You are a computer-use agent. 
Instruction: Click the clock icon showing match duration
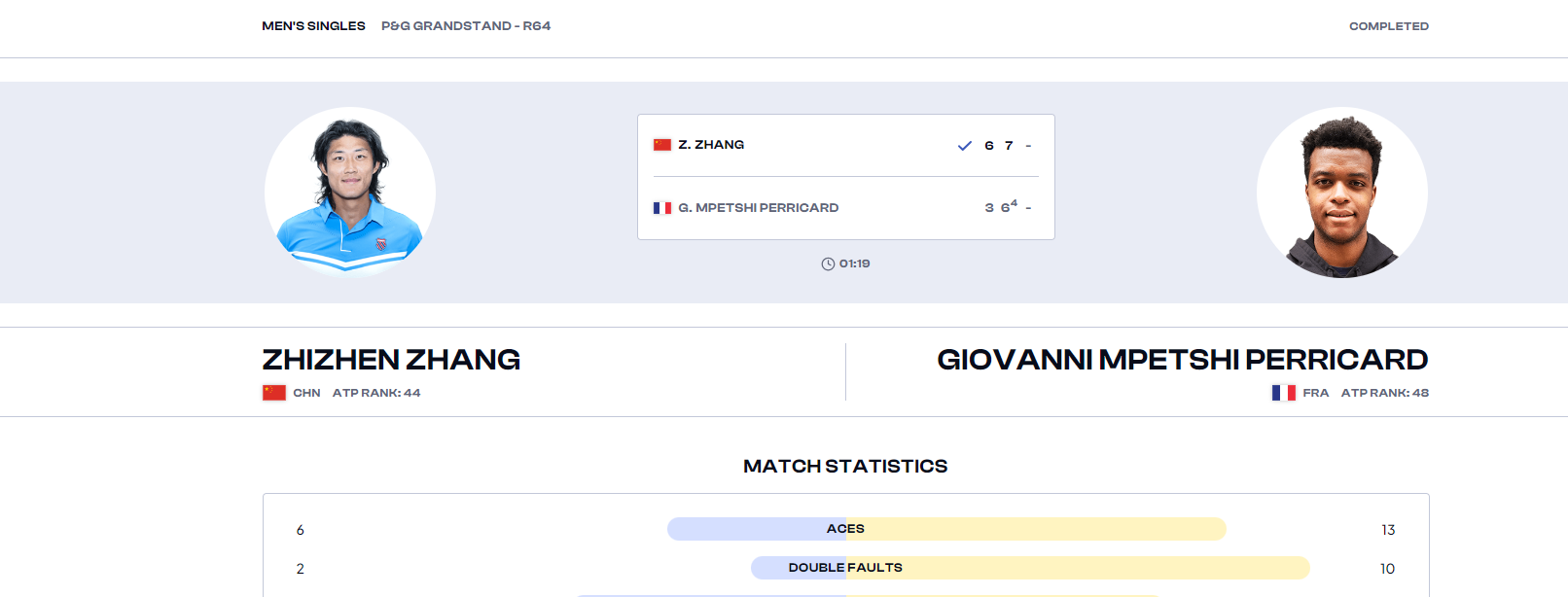pyautogui.click(x=828, y=263)
